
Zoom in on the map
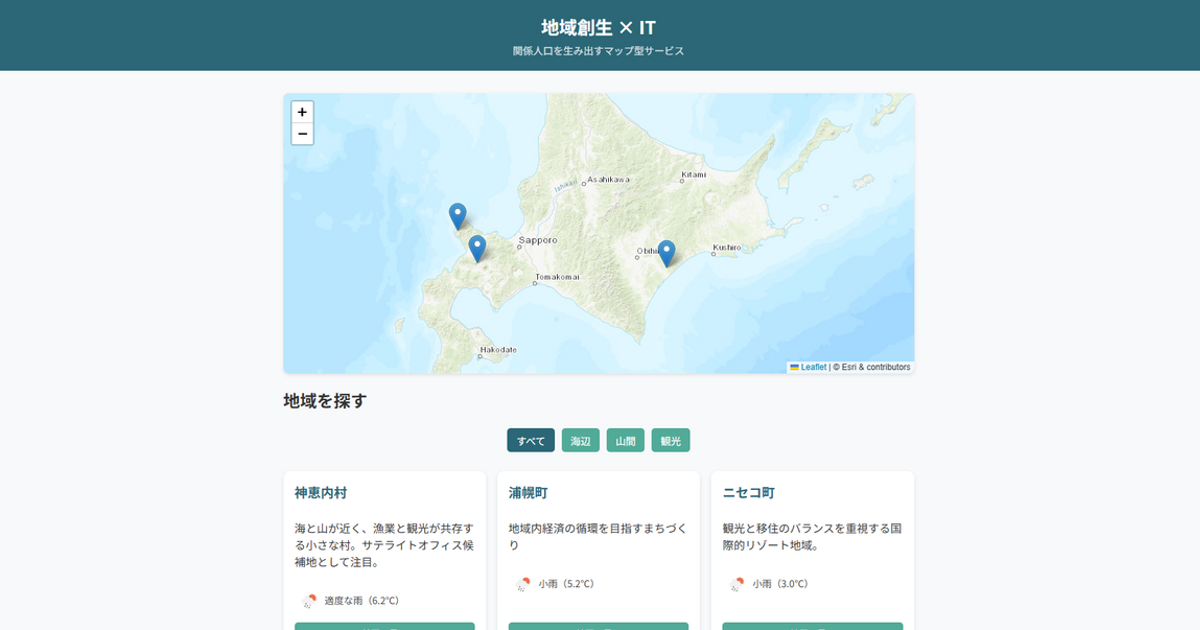pyautogui.click(x=302, y=112)
